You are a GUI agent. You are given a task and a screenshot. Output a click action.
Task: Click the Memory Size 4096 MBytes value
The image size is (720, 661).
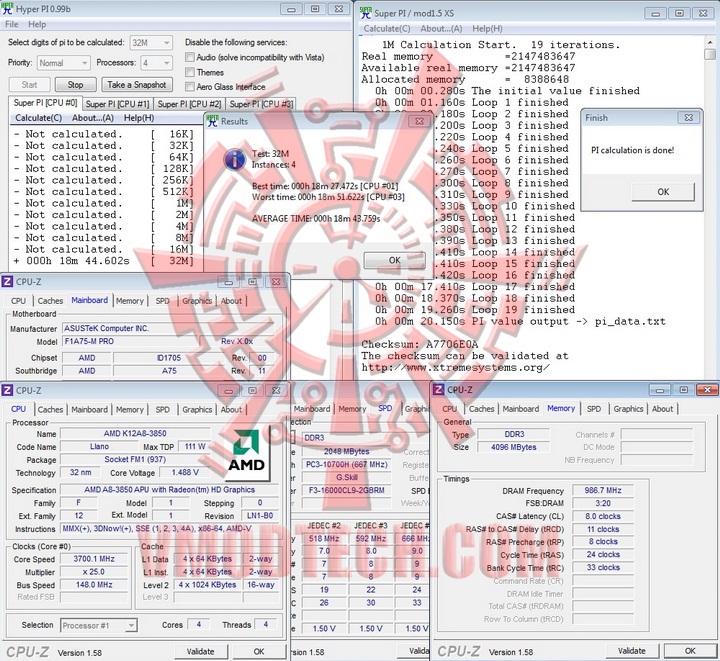click(513, 447)
